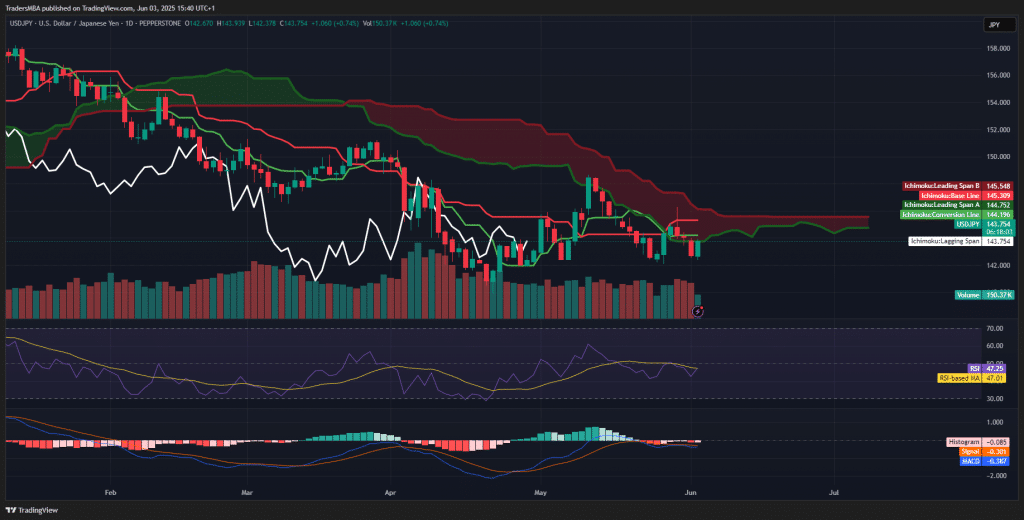
Task: Click the RSI-based MA label
Action: pos(958,378)
